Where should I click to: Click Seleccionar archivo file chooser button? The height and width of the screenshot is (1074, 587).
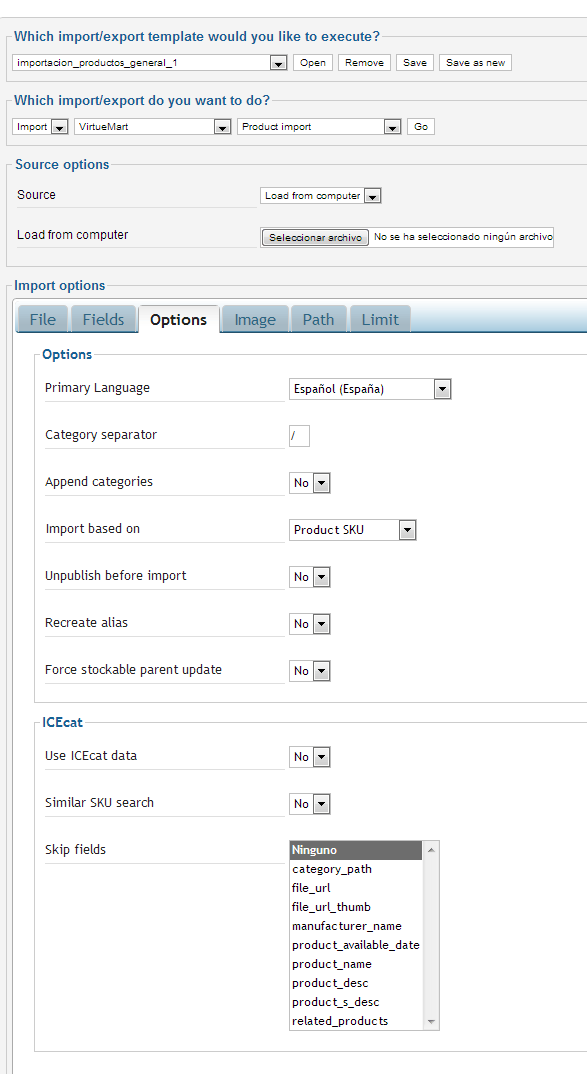(x=315, y=238)
